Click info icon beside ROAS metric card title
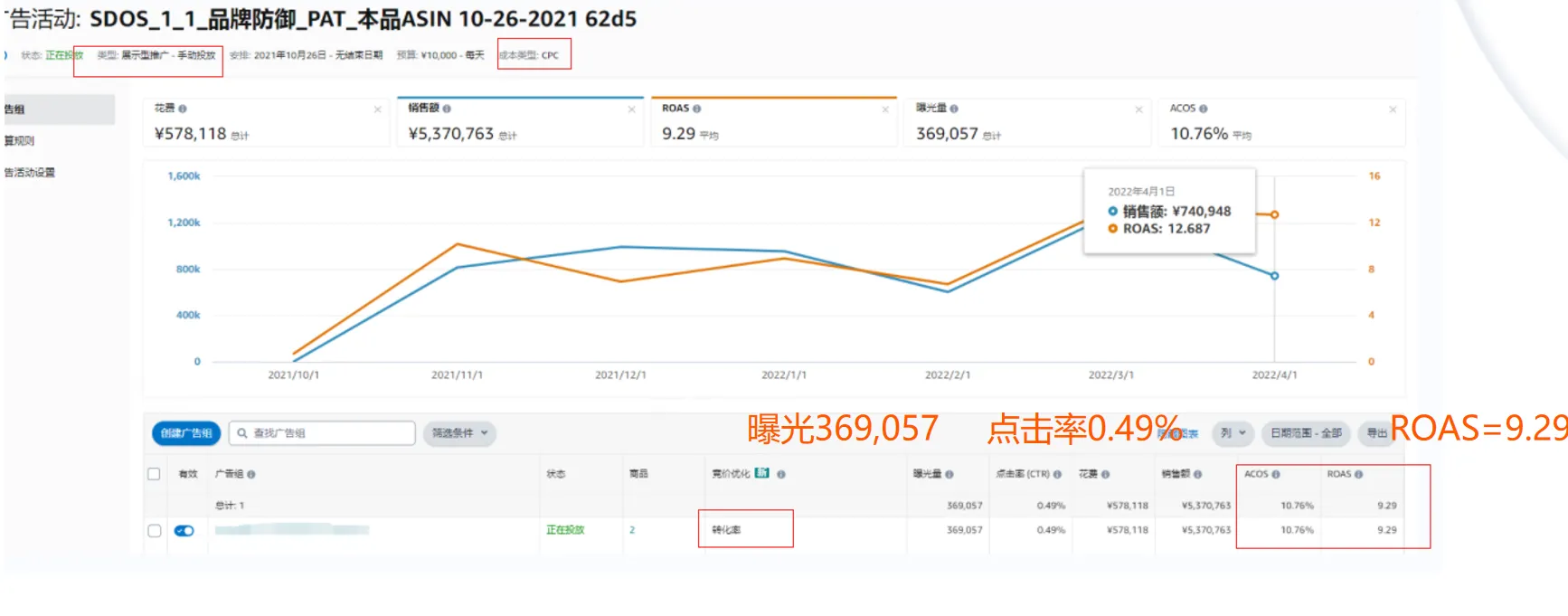 click(696, 109)
